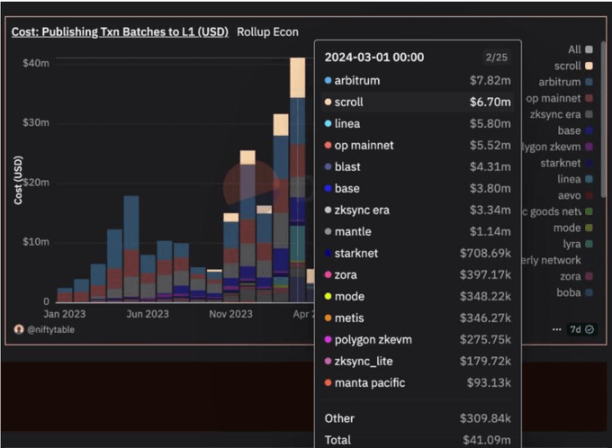Open the chart title link
Screen dimensions: 612x448
pos(120,31)
